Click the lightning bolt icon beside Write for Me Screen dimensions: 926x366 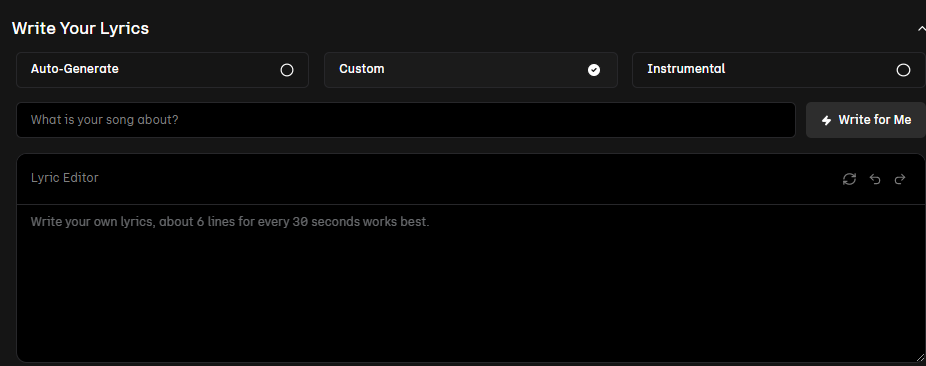[826, 120]
